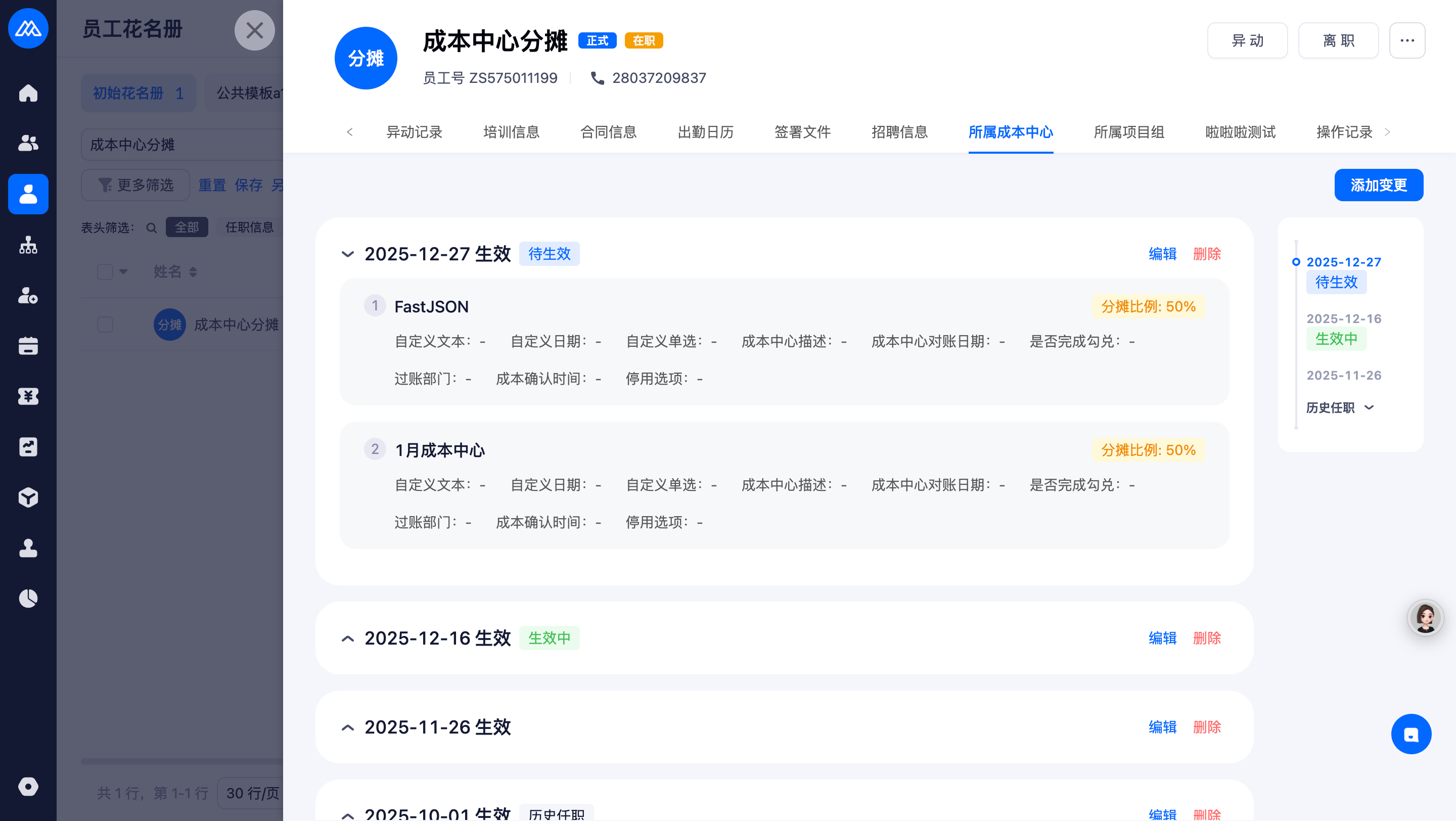Open the calendar icon in sidebar
1456x821 pixels.
coord(28,346)
